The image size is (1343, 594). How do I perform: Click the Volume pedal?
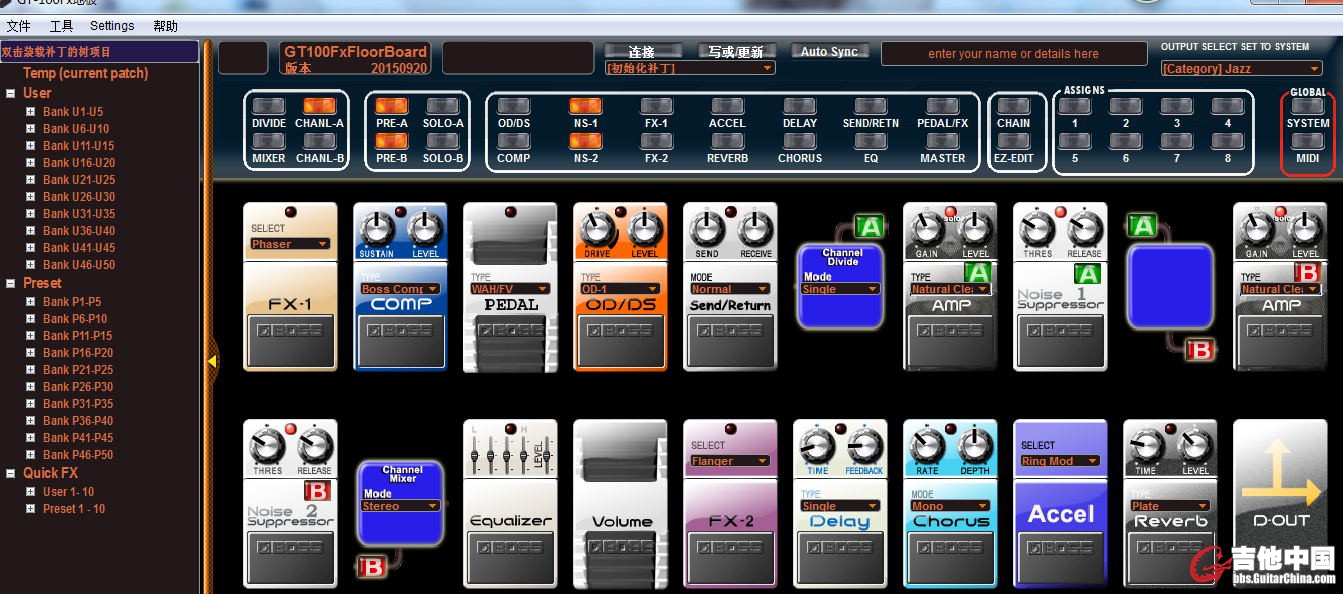(620, 503)
